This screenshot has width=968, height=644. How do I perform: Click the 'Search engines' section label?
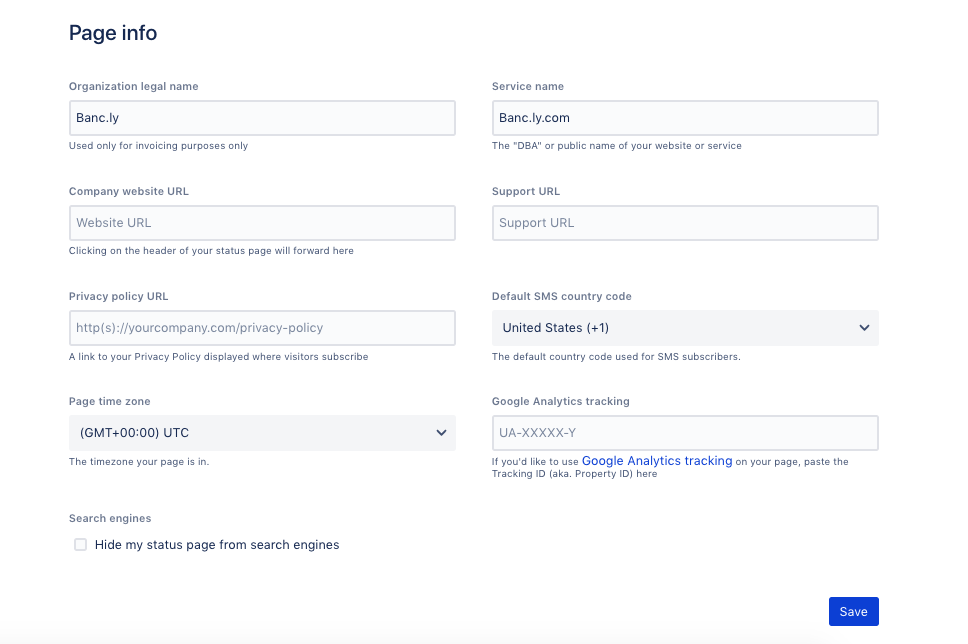click(x=110, y=519)
